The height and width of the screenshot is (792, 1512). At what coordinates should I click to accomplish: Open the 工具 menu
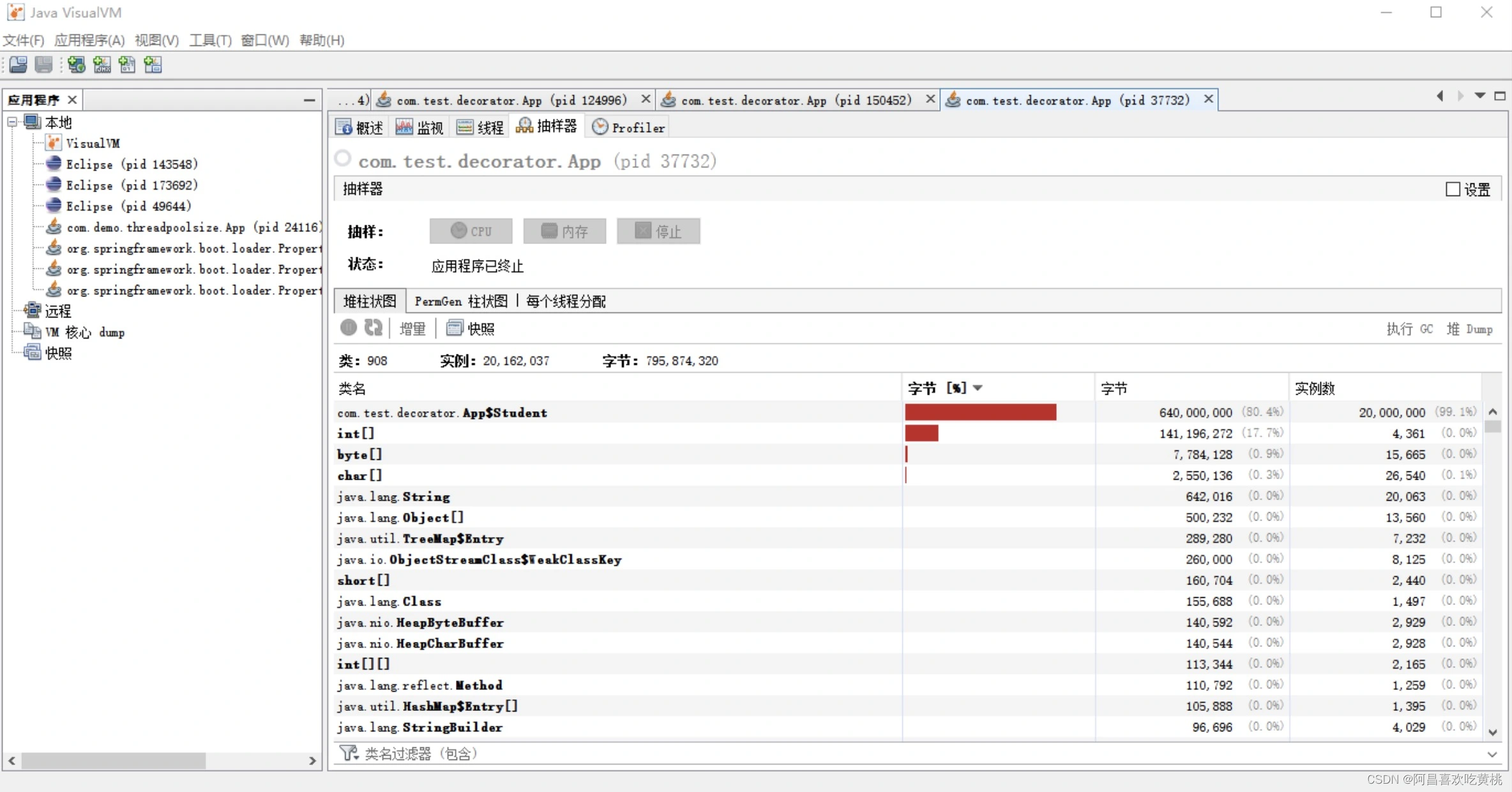pos(209,40)
